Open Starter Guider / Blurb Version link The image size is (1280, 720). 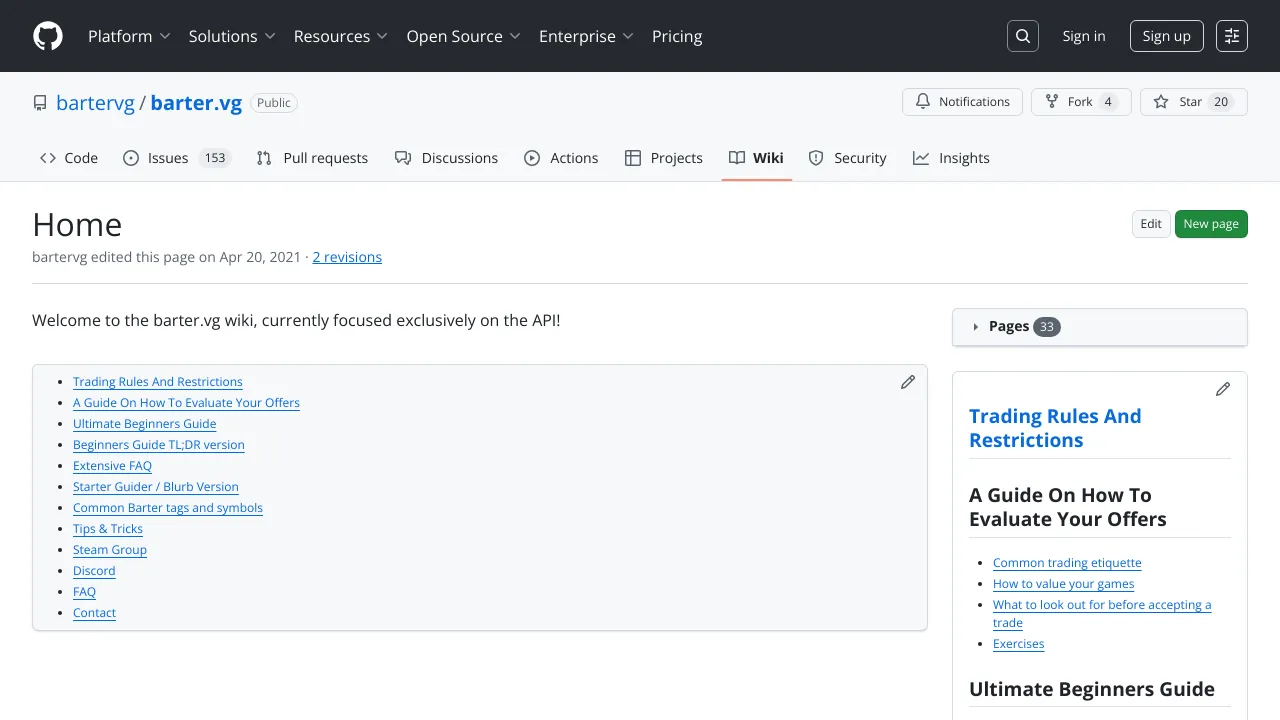[x=156, y=487]
